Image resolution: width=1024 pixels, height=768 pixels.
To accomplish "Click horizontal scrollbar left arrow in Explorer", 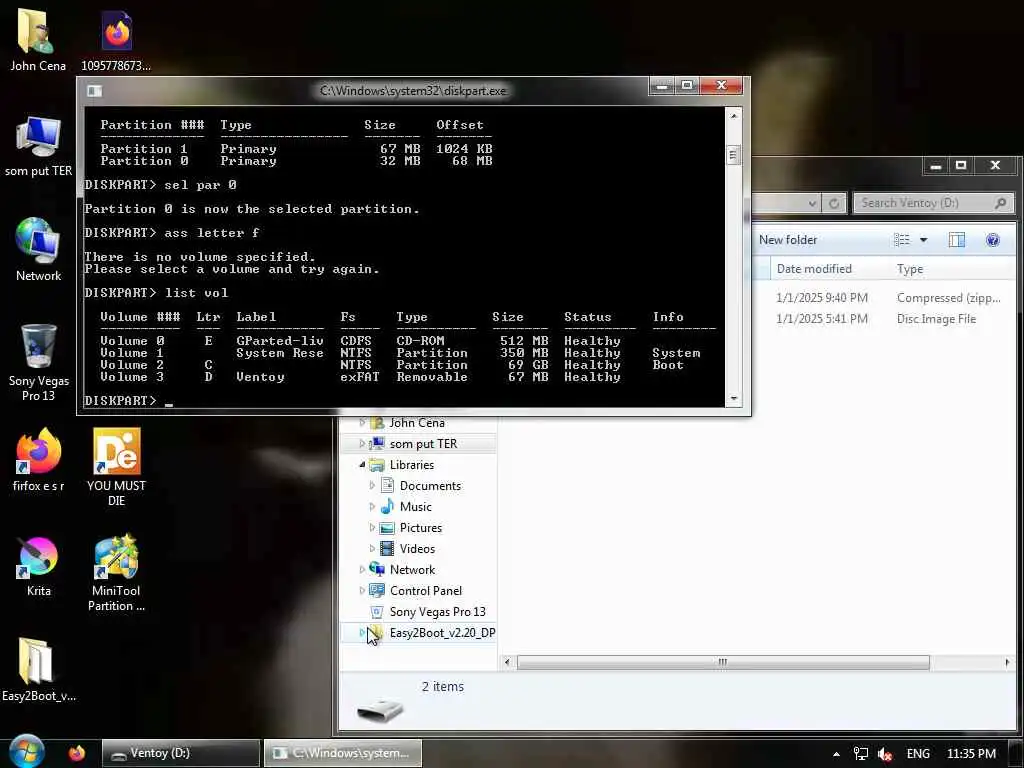I will [x=507, y=662].
